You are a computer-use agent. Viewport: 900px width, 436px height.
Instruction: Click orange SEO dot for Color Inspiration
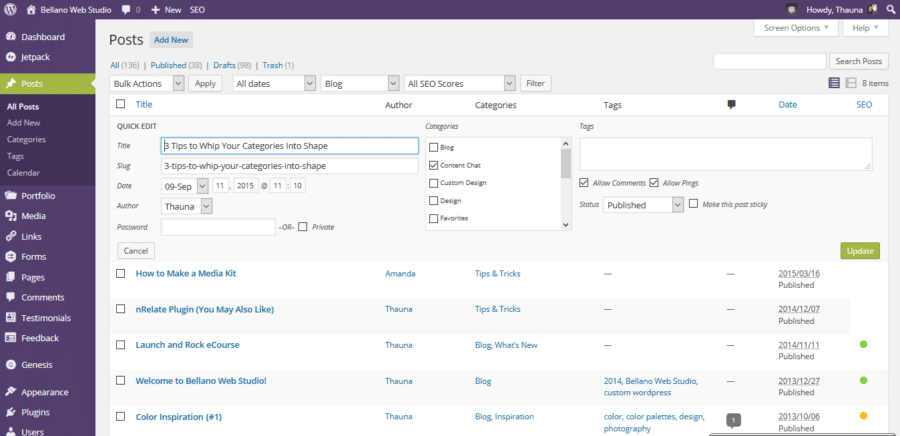pyautogui.click(x=863, y=416)
